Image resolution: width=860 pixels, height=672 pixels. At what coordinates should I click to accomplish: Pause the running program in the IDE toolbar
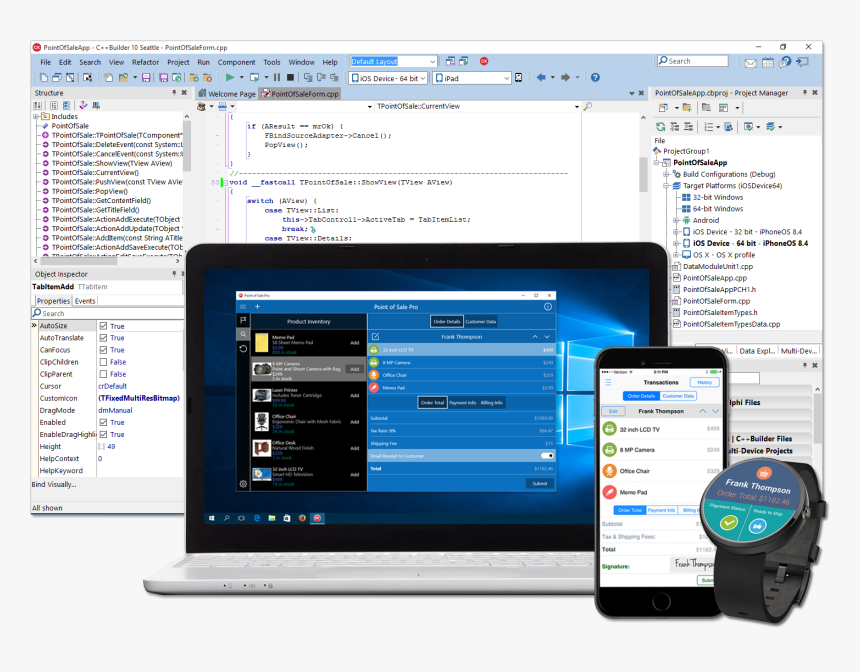(x=277, y=77)
